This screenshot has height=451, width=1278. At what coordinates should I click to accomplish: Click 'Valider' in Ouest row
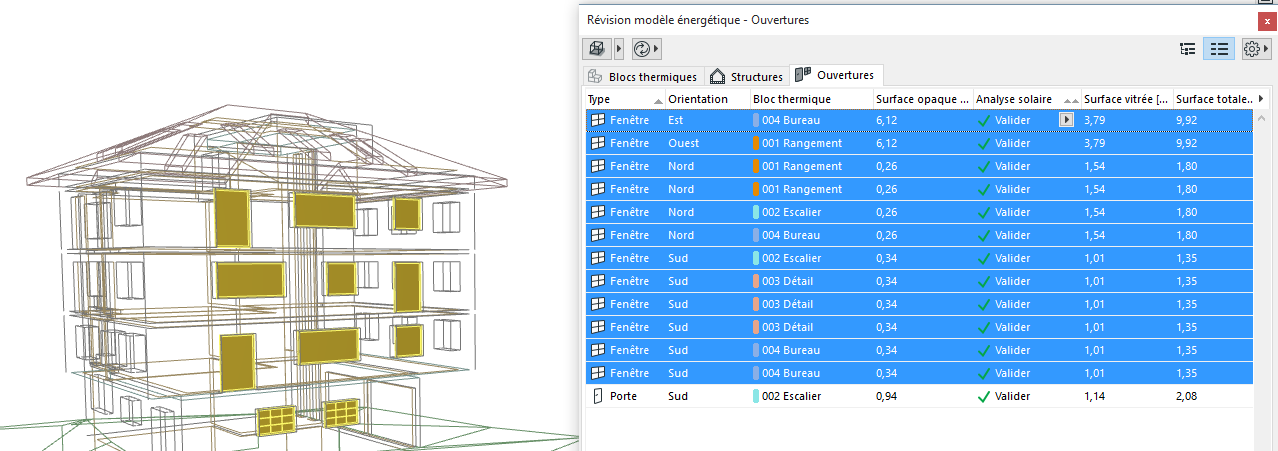pos(1012,143)
